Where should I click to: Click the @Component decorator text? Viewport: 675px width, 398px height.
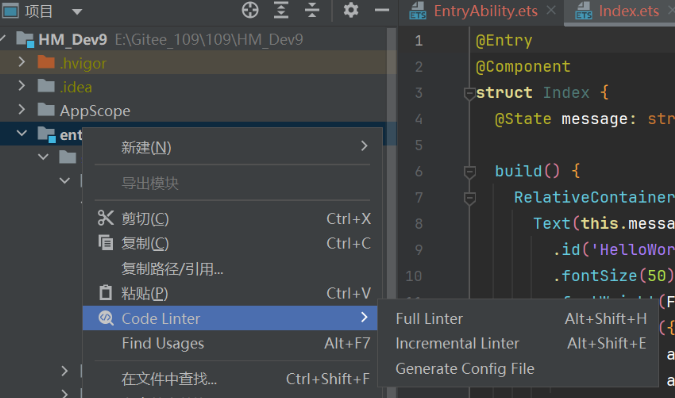(523, 67)
